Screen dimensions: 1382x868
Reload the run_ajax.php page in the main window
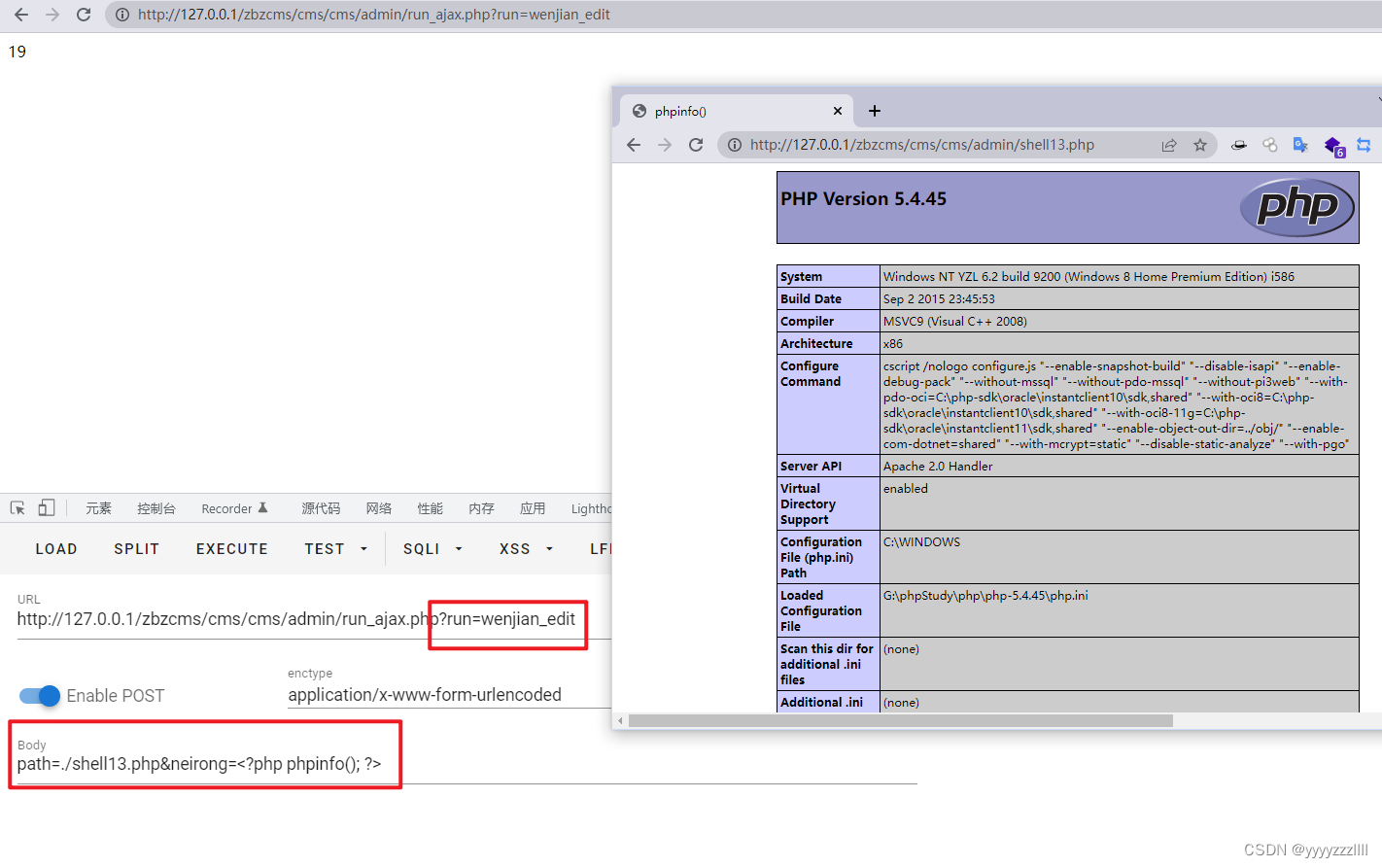(84, 15)
